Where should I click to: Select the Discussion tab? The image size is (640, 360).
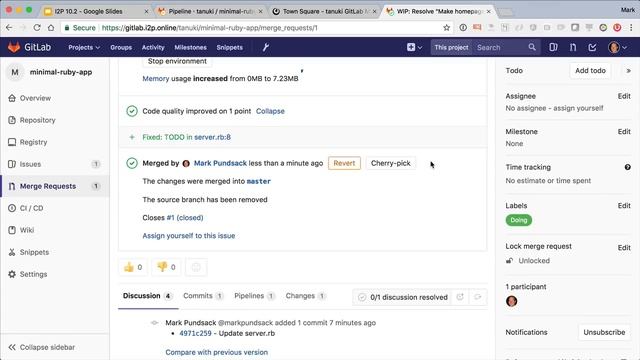[x=147, y=296]
